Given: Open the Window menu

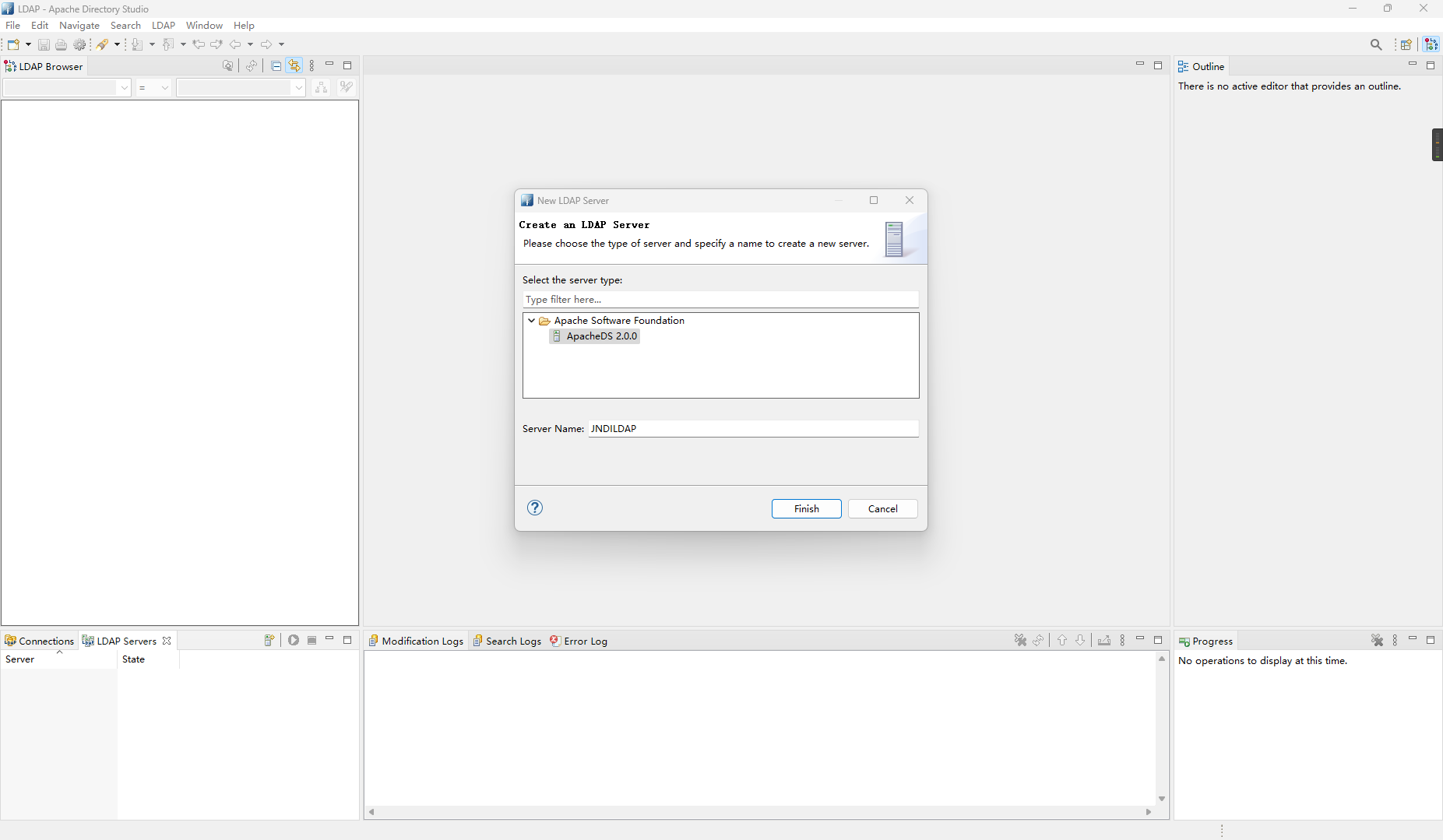Looking at the screenshot, I should [x=204, y=26].
